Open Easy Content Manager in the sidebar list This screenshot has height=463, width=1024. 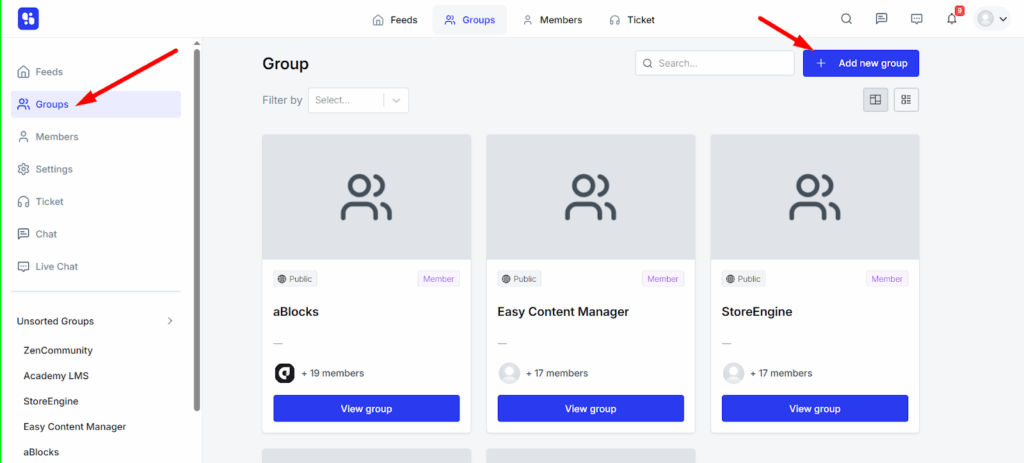click(x=74, y=426)
